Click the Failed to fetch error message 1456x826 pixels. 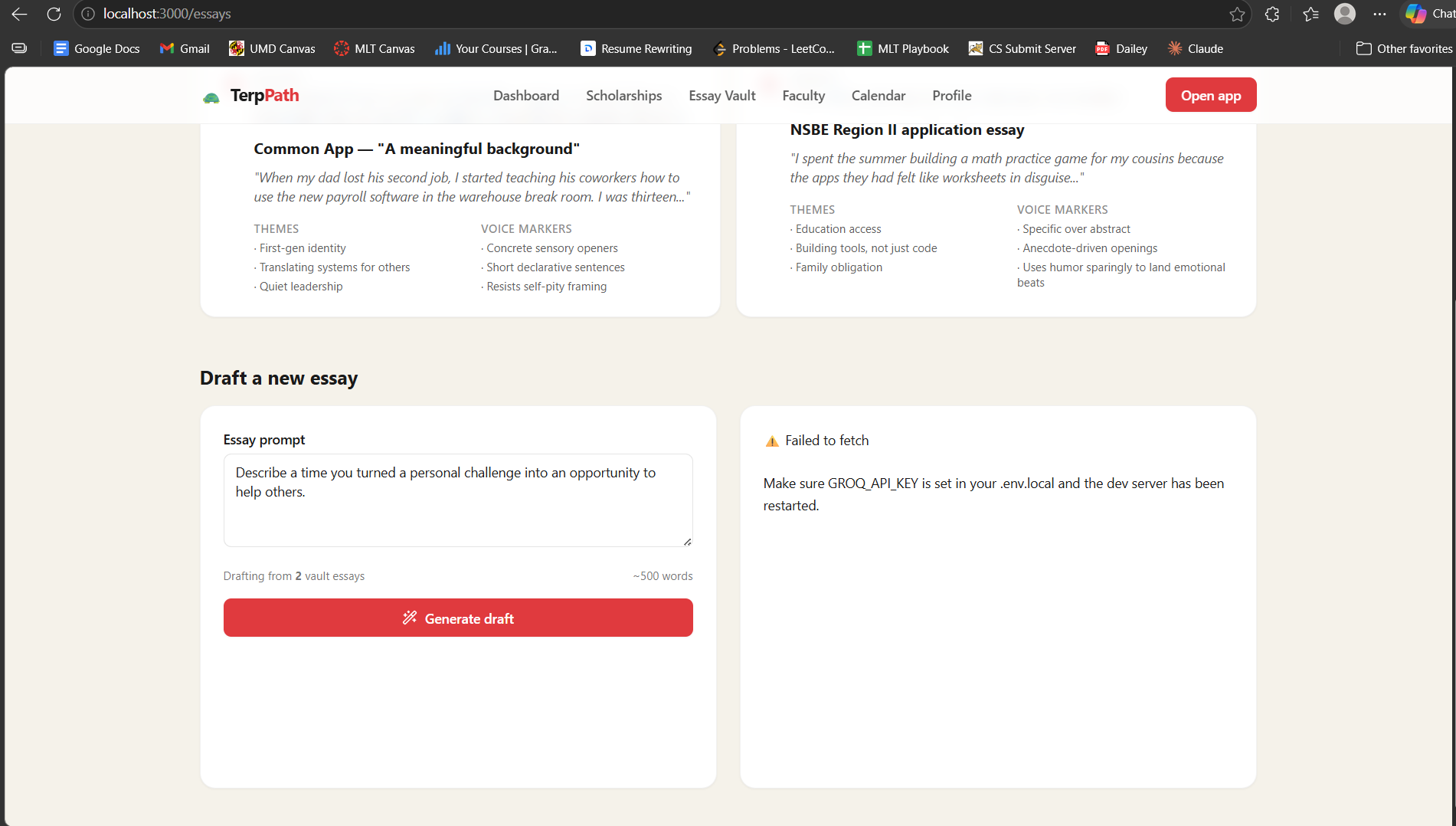826,441
